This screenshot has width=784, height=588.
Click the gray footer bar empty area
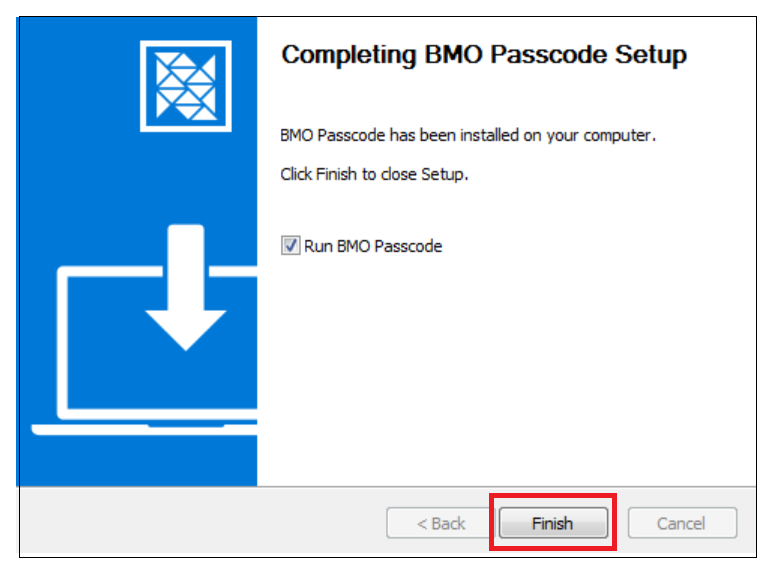[200, 523]
